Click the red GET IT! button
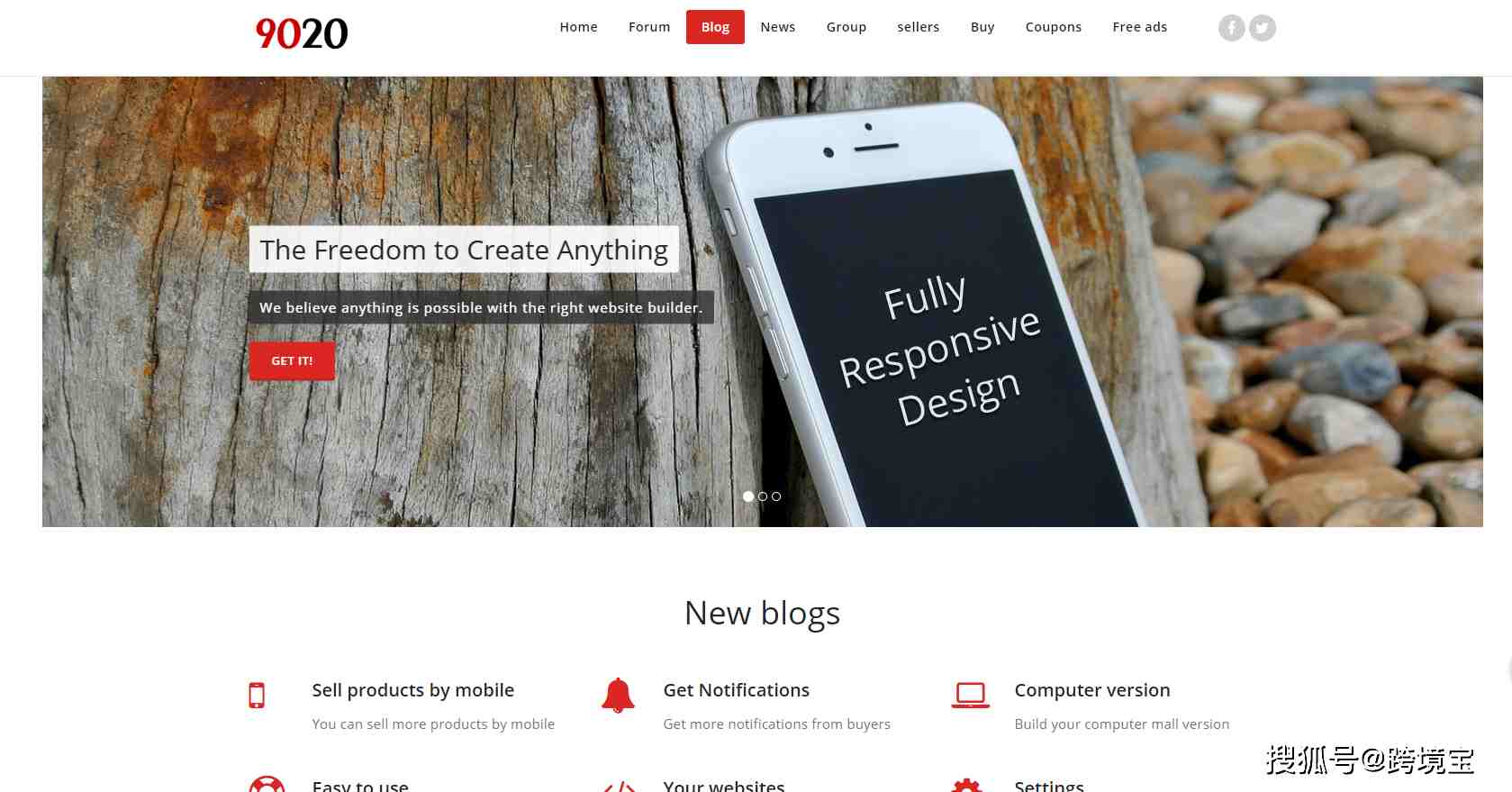Viewport: 1512px width, 792px height. click(292, 360)
